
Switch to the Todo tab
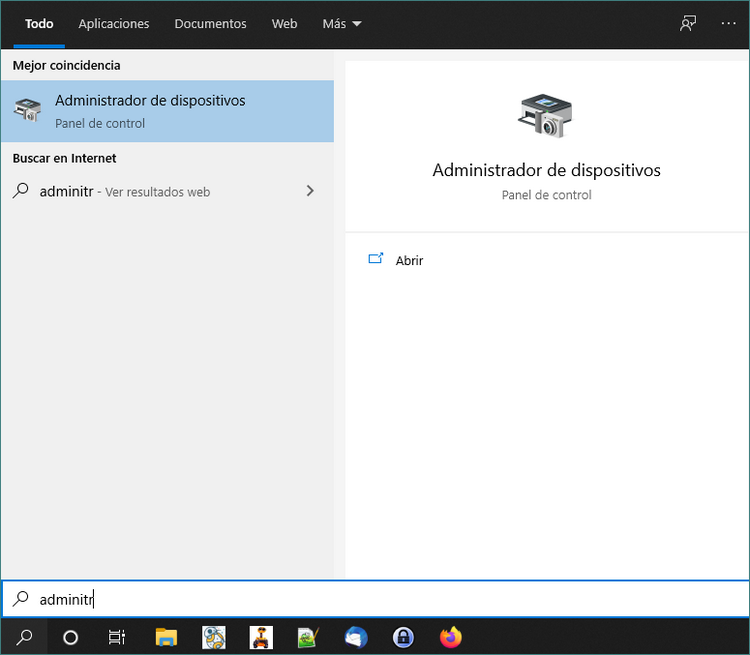(x=39, y=23)
